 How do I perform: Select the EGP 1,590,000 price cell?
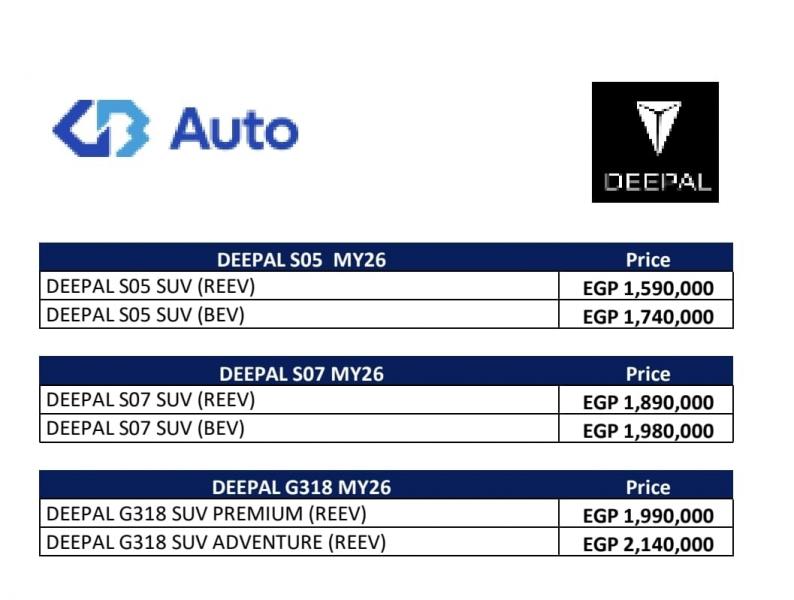click(x=648, y=288)
